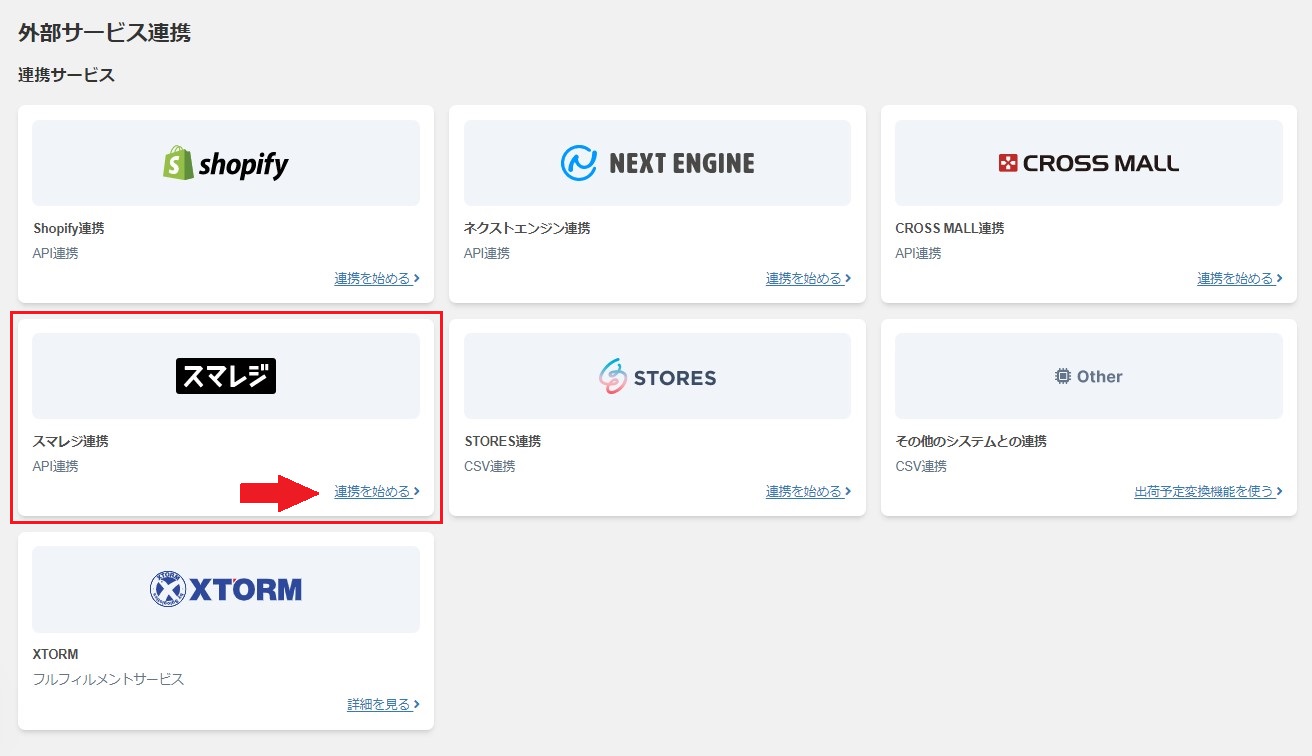The image size is (1312, 756).
Task: Click the CROSS MALL logo banner
Action: (x=1089, y=163)
